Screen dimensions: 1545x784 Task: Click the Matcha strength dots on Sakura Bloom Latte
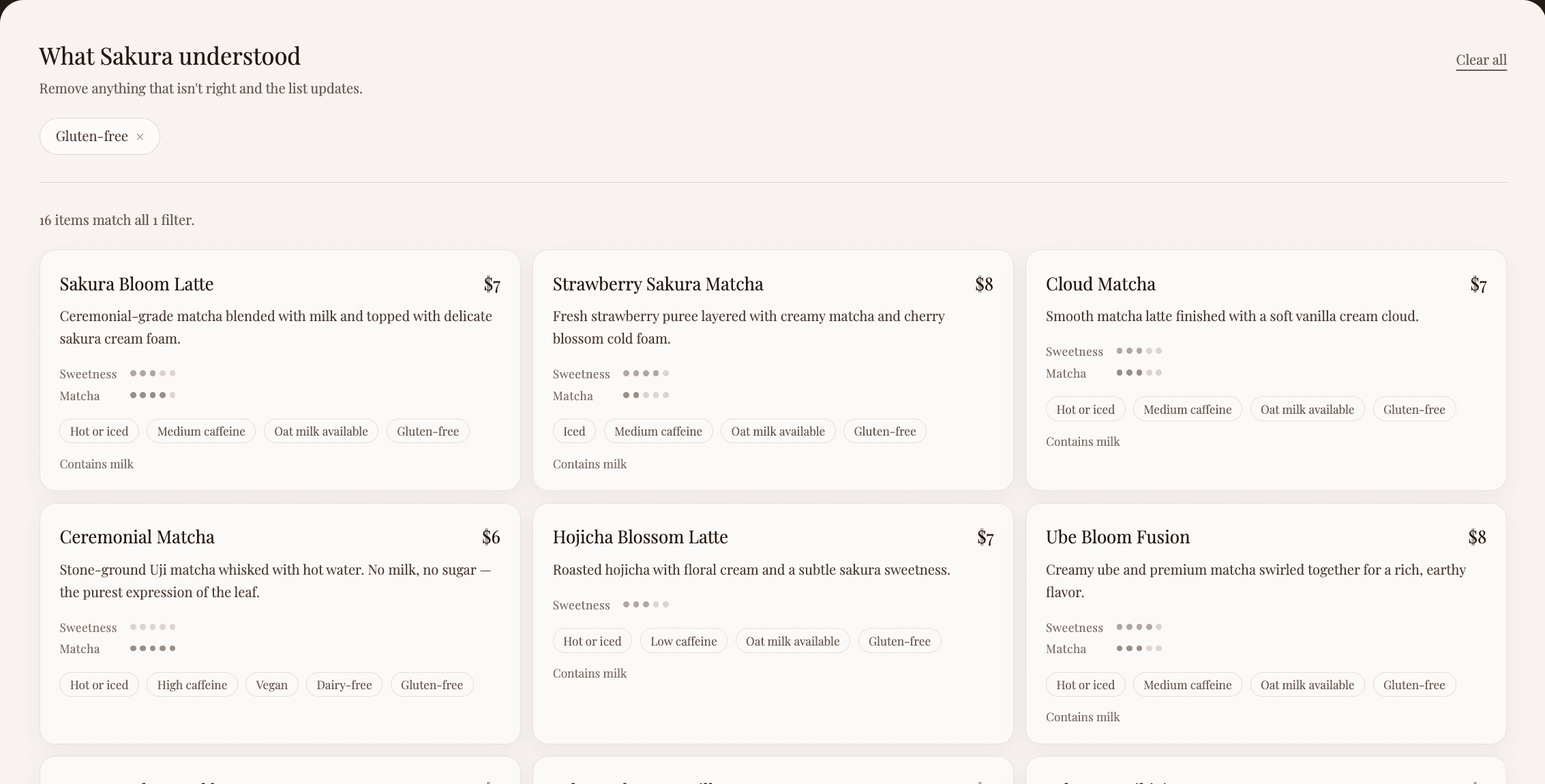pos(153,395)
